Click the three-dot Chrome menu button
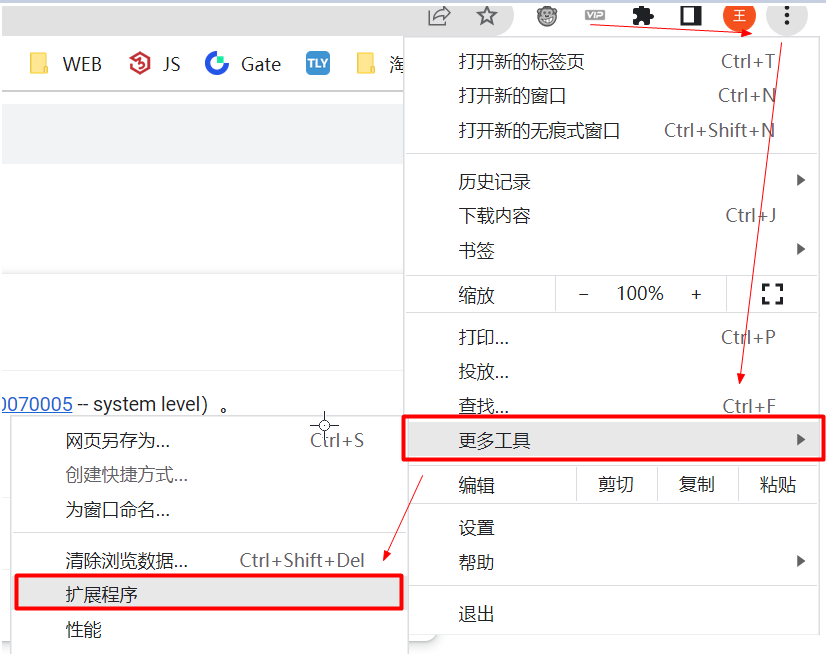826x654 pixels. coord(787,16)
